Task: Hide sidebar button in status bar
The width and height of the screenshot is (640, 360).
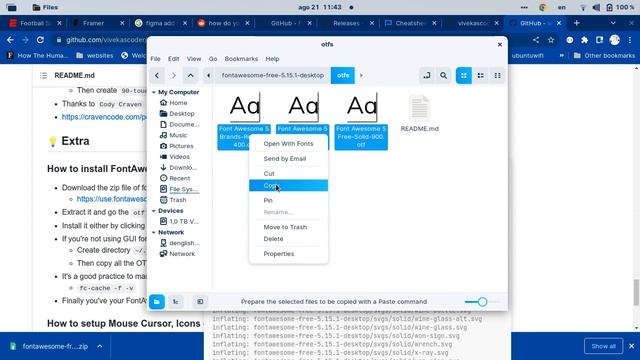Action: (x=200, y=302)
